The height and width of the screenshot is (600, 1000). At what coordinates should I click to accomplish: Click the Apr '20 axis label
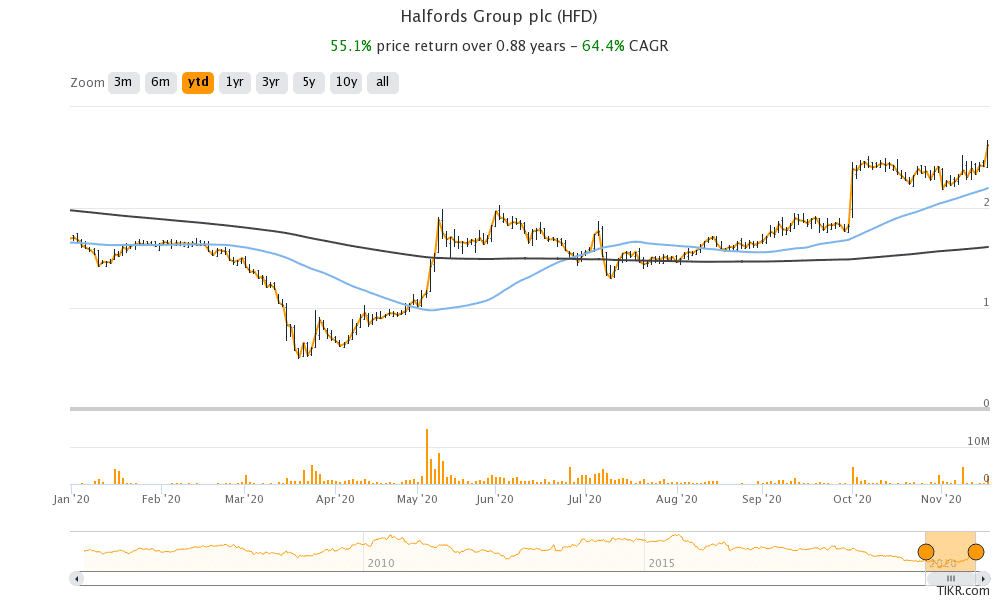pyautogui.click(x=335, y=499)
